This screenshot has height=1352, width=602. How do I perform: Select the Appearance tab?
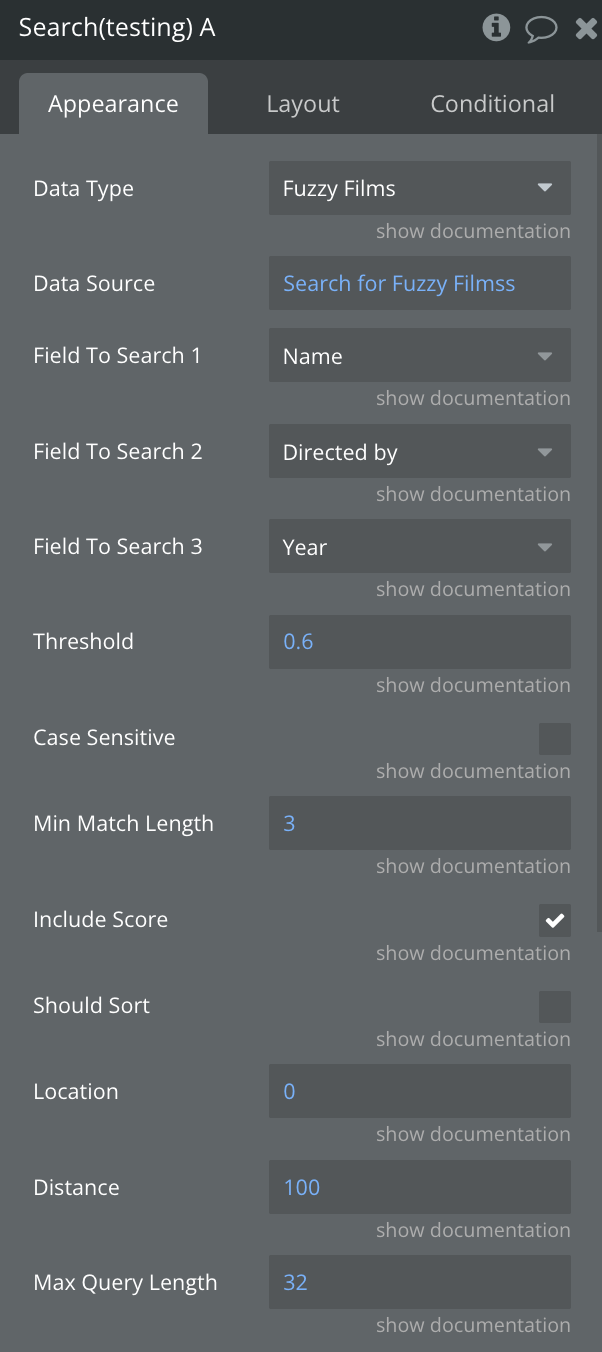click(113, 104)
